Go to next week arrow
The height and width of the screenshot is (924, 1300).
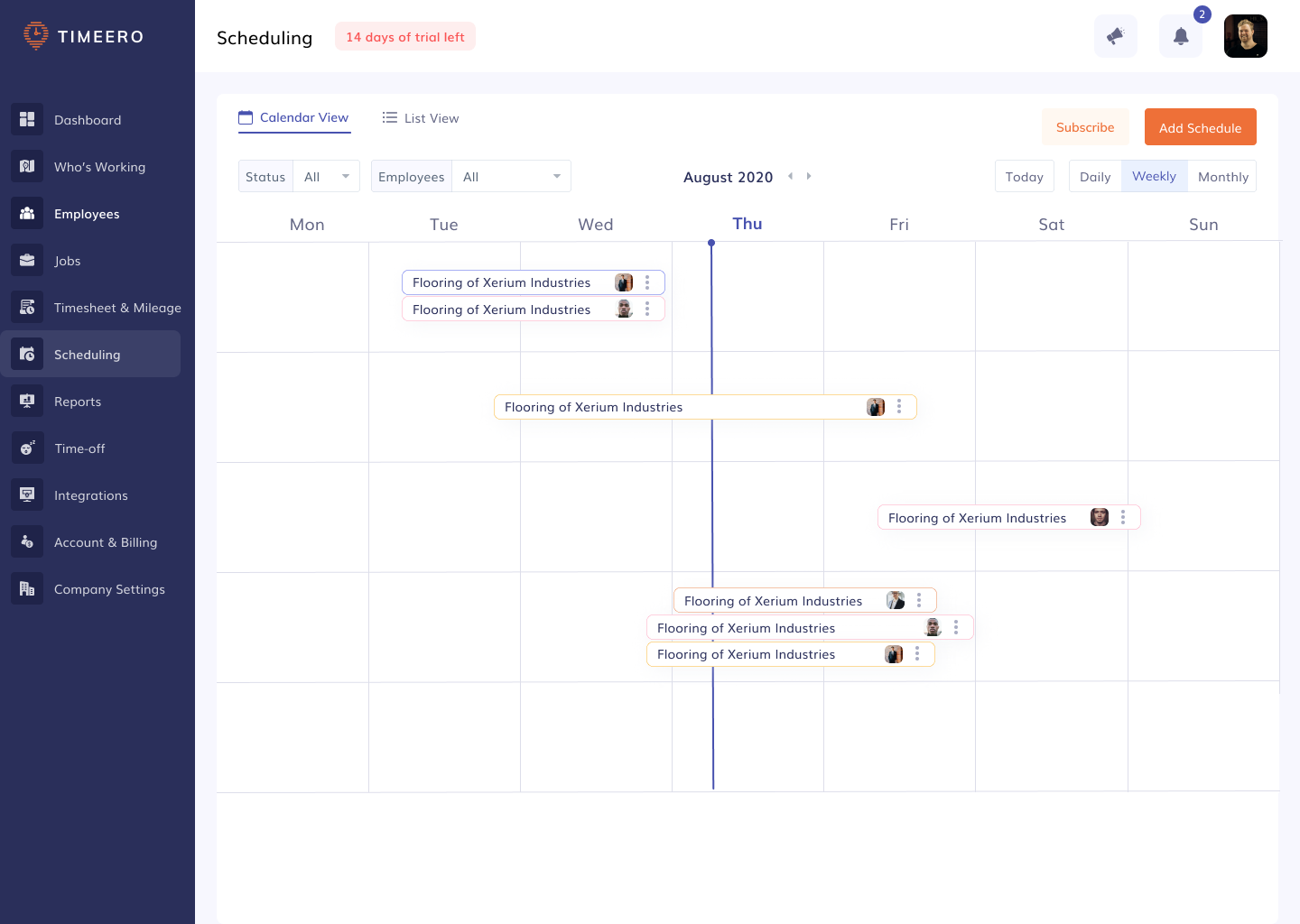pyautogui.click(x=809, y=176)
